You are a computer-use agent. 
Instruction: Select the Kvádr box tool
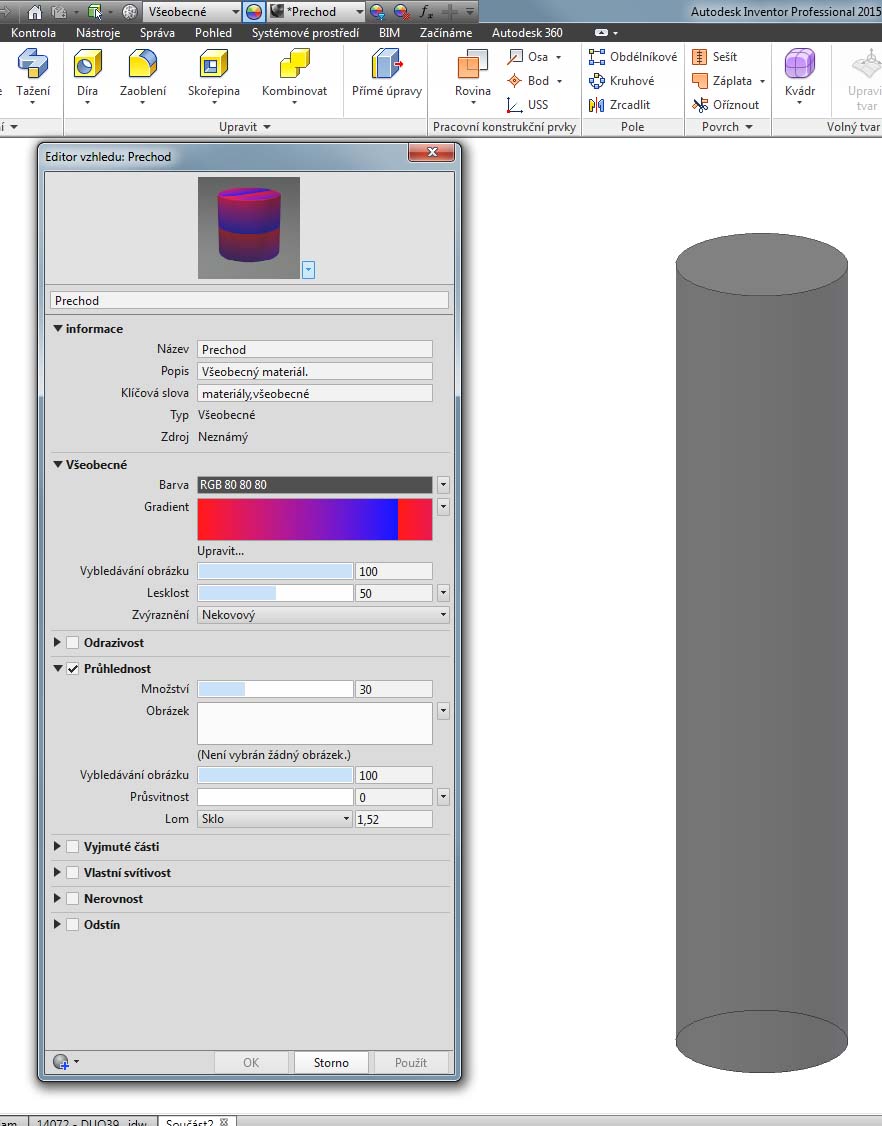(799, 73)
